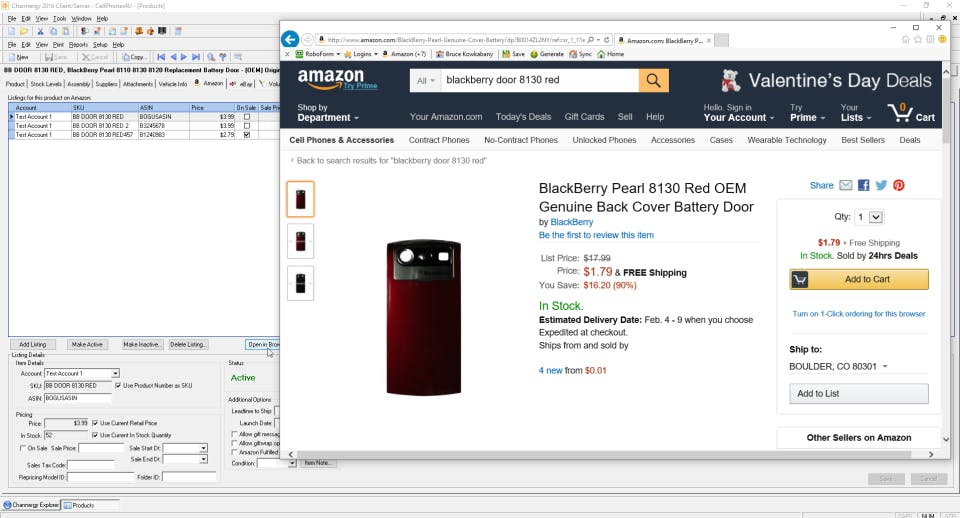Share the listing on Twitter icon
The height and width of the screenshot is (518, 960).
coord(881,185)
